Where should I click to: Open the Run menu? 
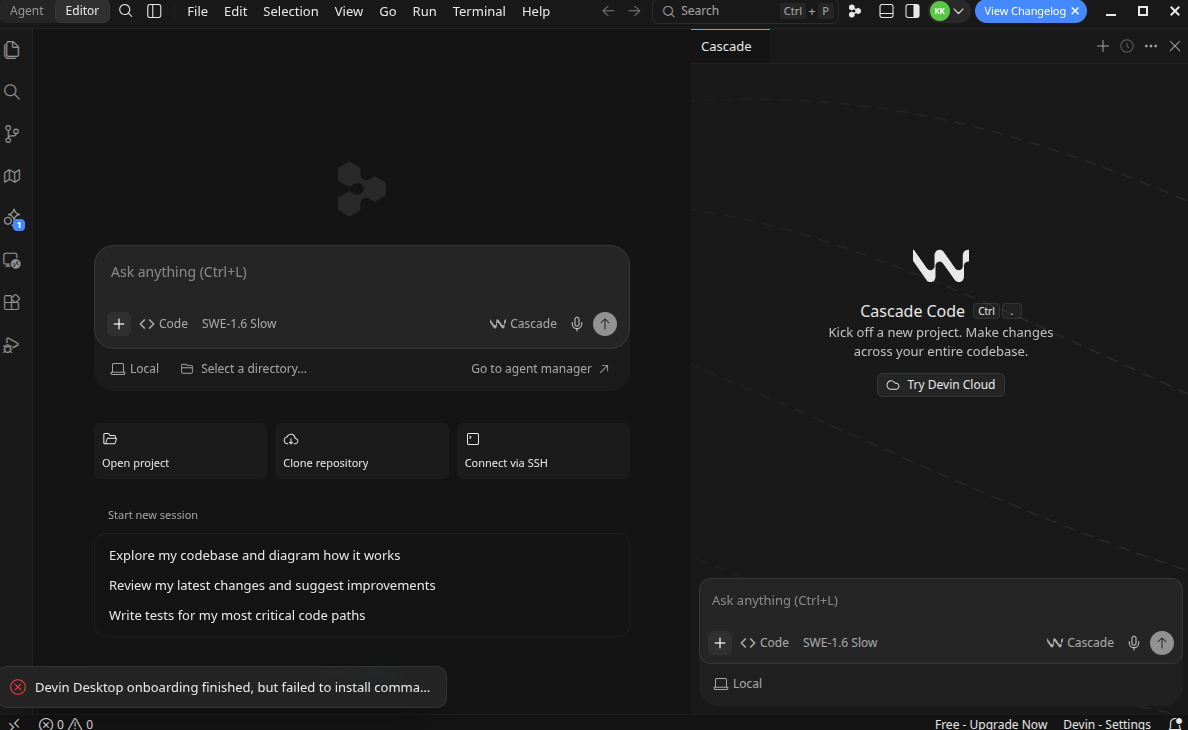424,11
